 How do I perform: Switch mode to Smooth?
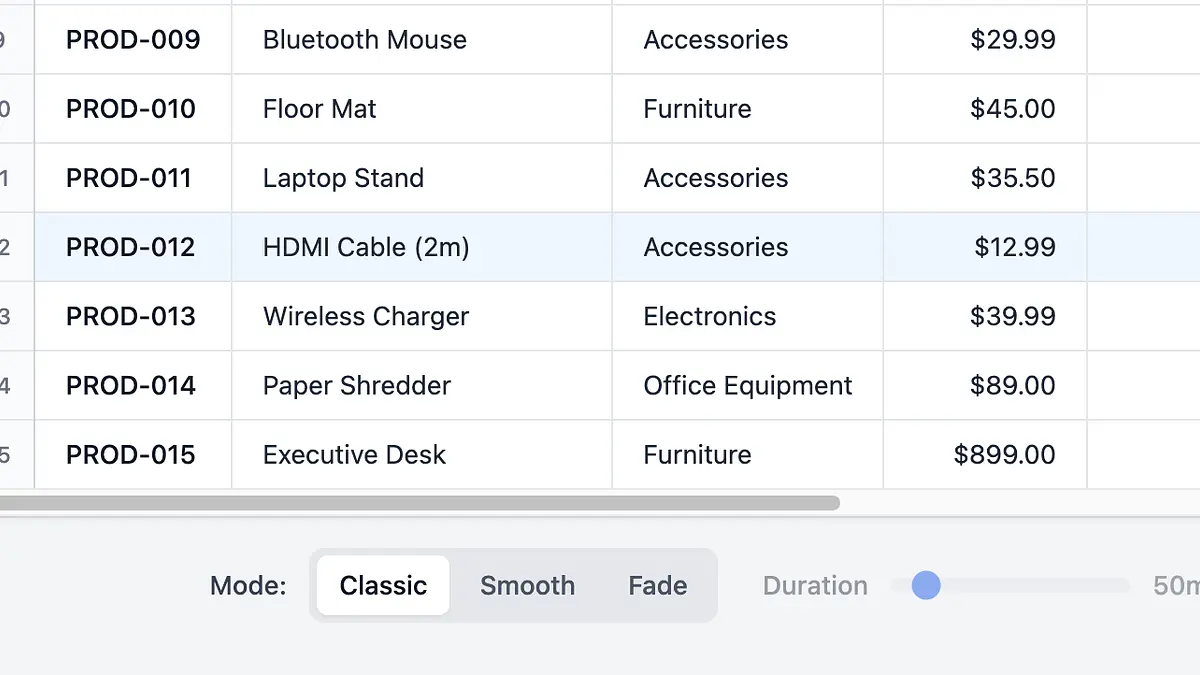click(x=527, y=586)
